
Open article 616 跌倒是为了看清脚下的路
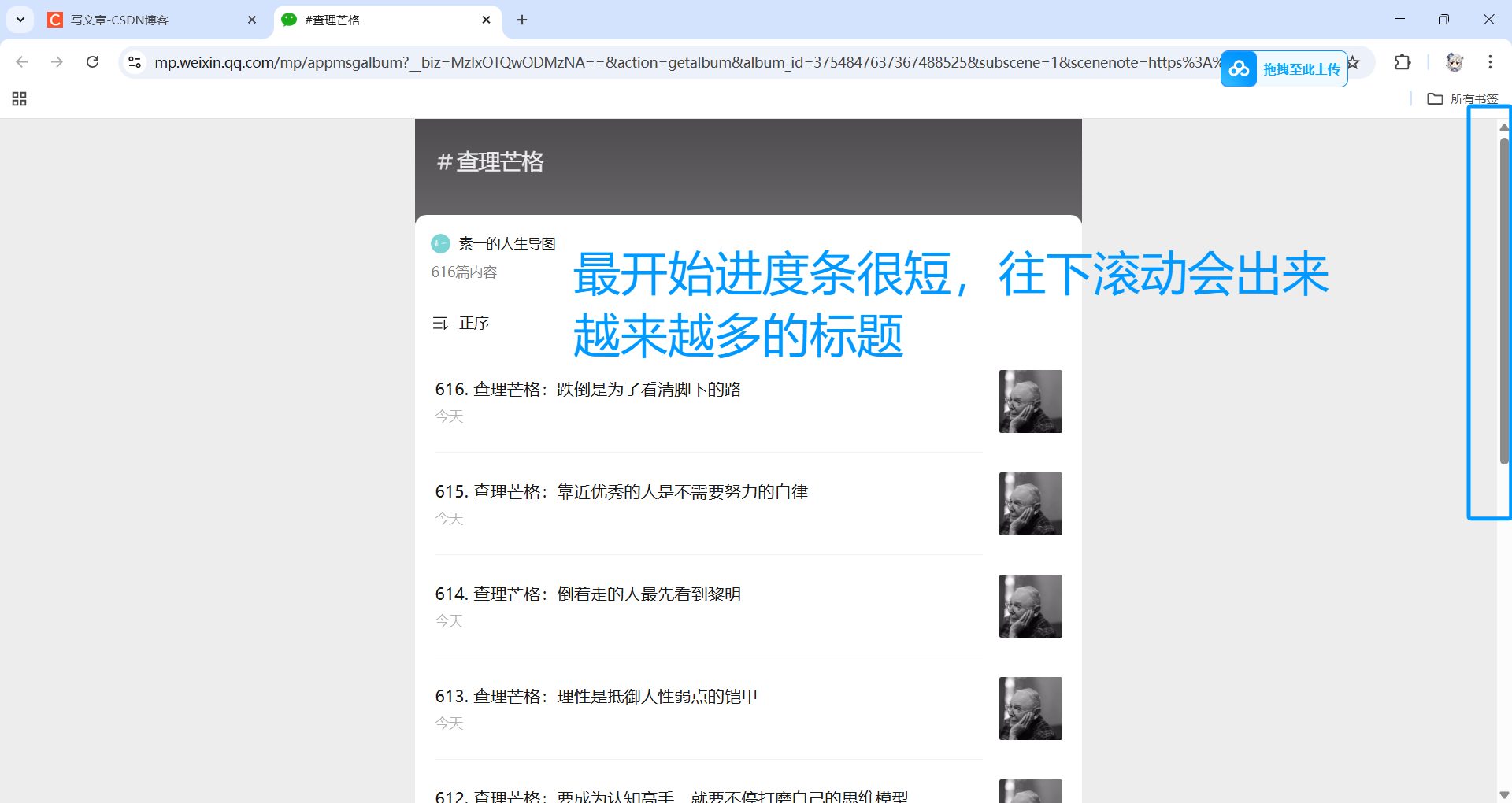coord(588,390)
